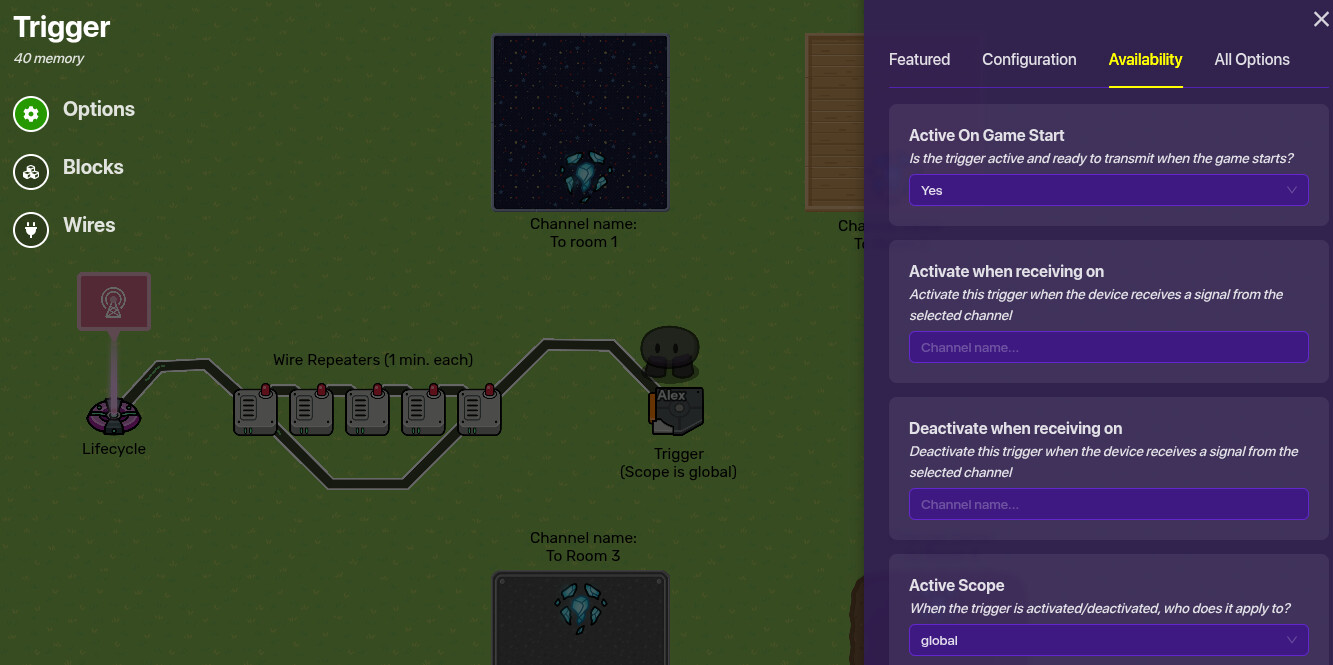Open the Configuration tab
Image resolution: width=1333 pixels, height=665 pixels.
pyautogui.click(x=1029, y=60)
